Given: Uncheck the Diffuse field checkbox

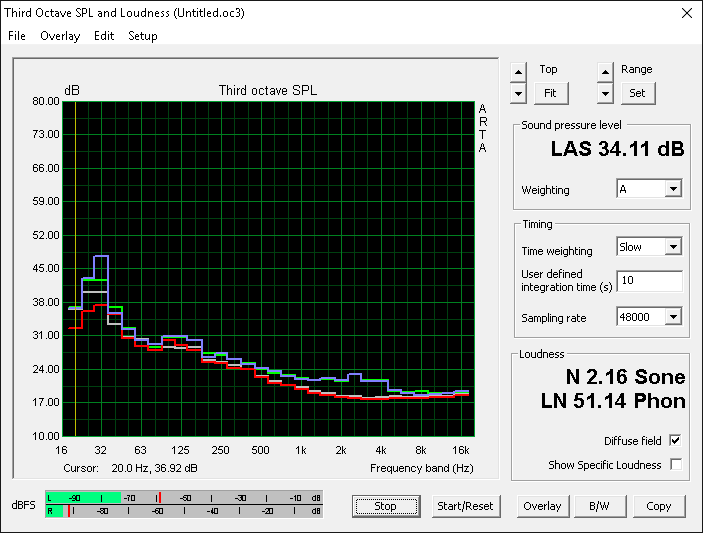Looking at the screenshot, I should [x=675, y=441].
